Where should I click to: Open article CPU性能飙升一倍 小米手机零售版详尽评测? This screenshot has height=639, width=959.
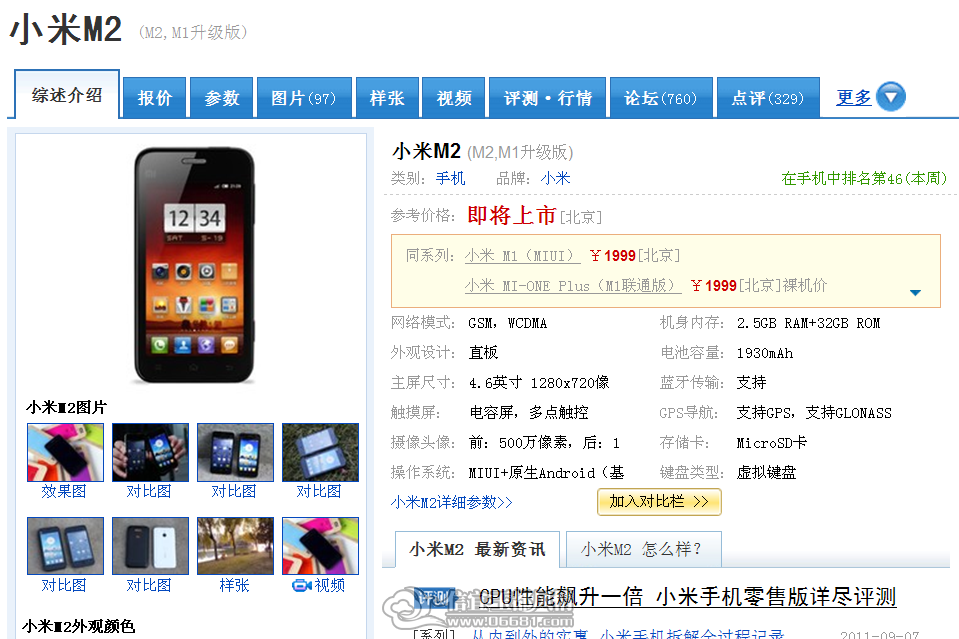pos(687,596)
